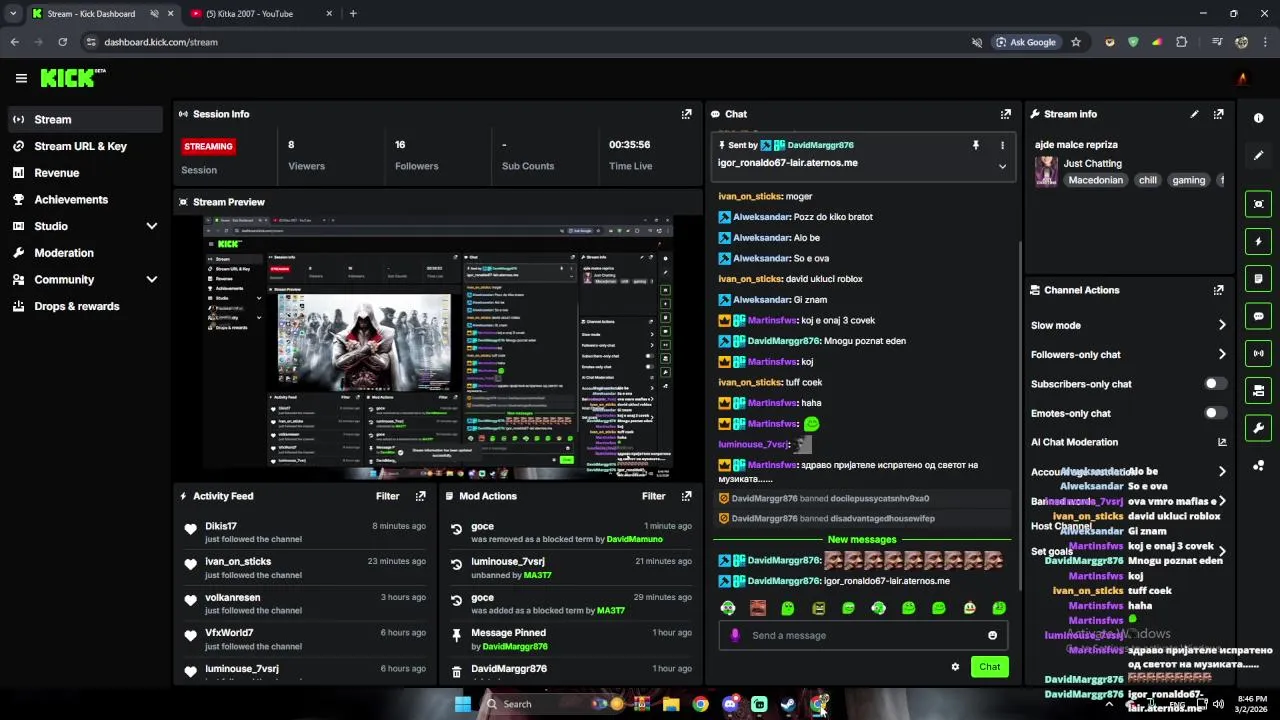Open the info icon in right rail
The width and height of the screenshot is (1280, 720).
pos(1258,118)
